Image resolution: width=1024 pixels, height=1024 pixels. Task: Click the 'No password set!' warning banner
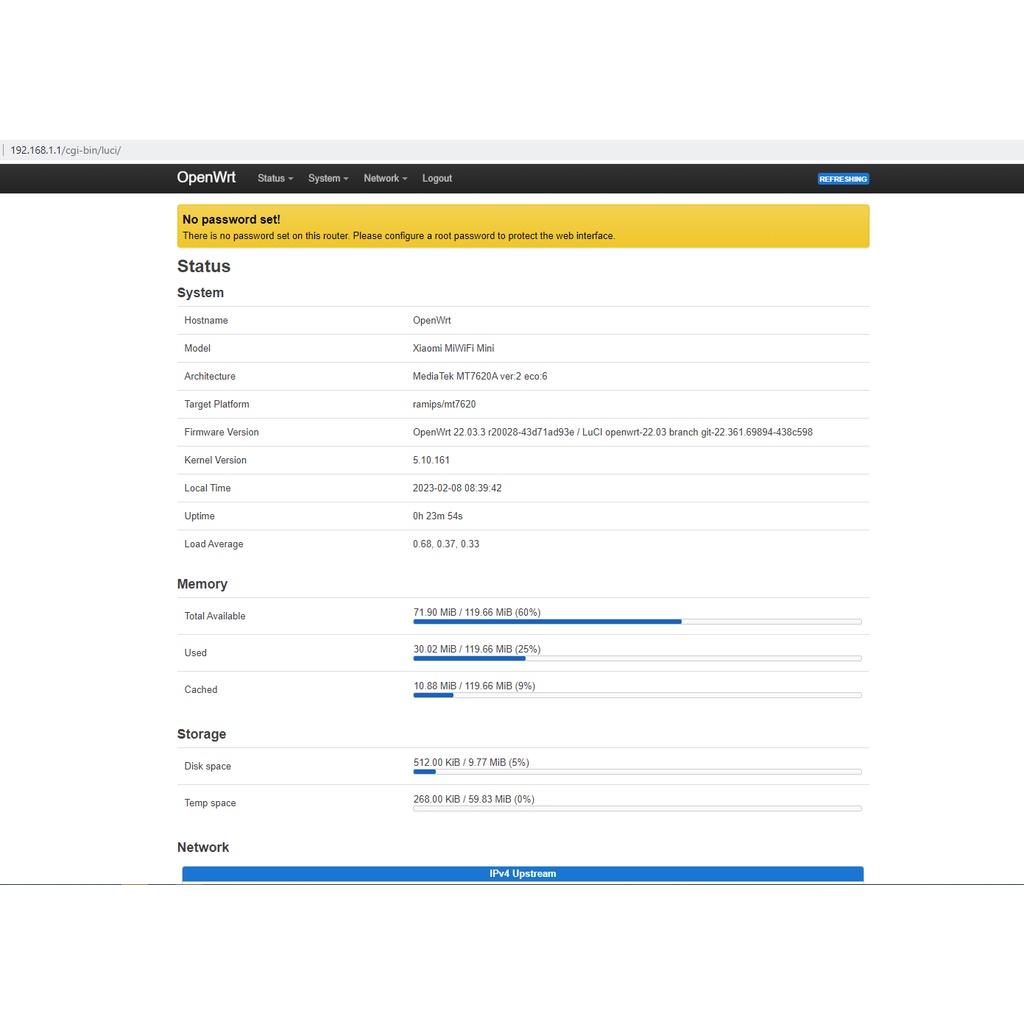point(523,226)
